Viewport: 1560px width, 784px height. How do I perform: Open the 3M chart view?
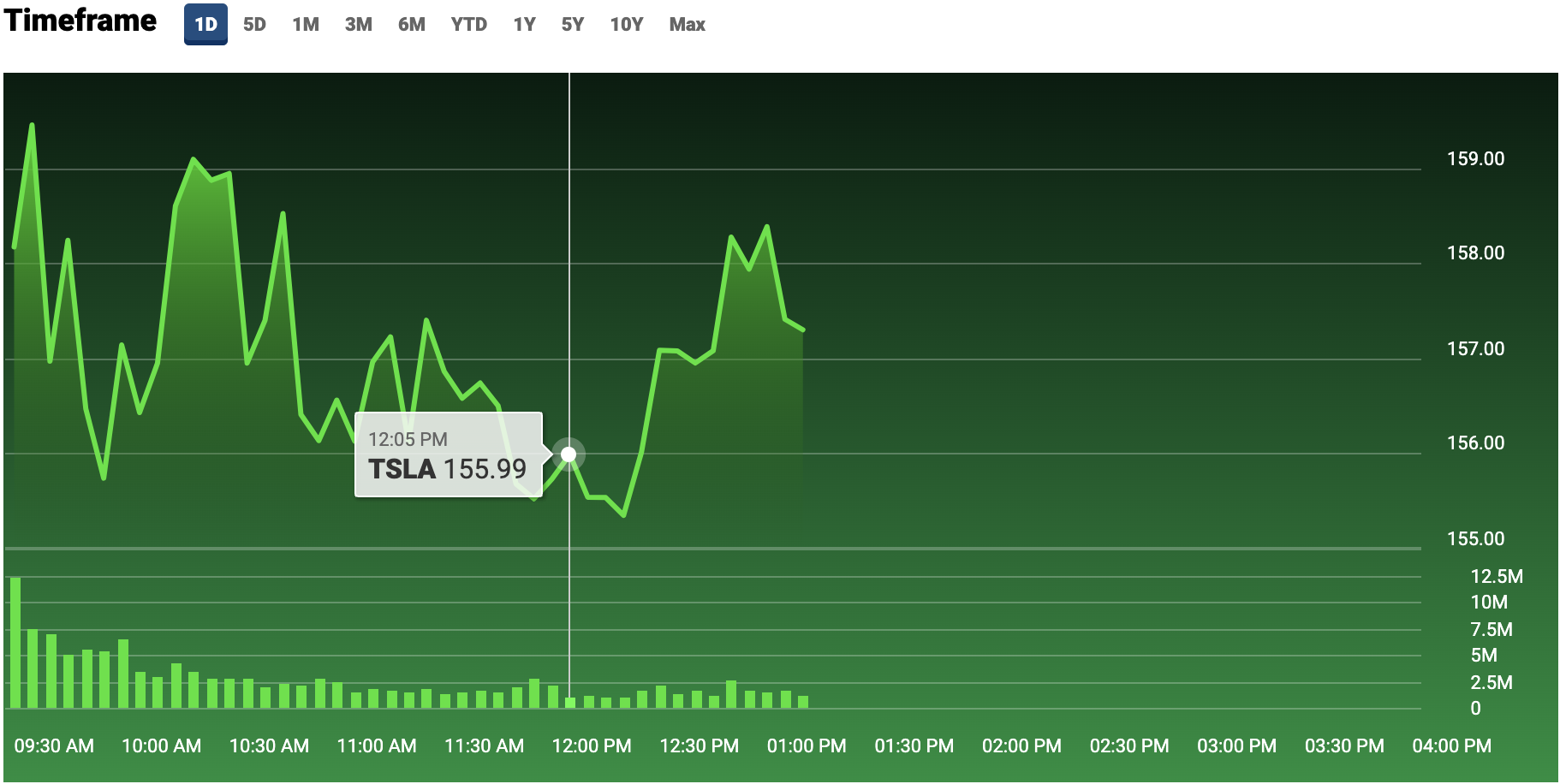click(x=358, y=24)
